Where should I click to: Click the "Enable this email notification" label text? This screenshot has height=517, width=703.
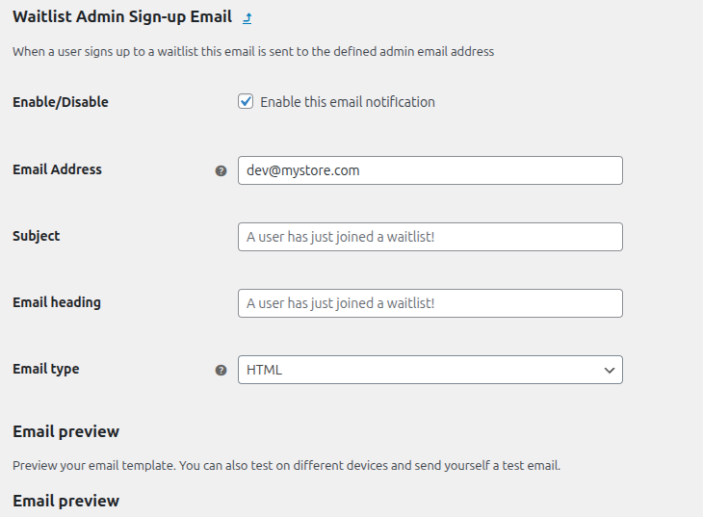coord(347,102)
